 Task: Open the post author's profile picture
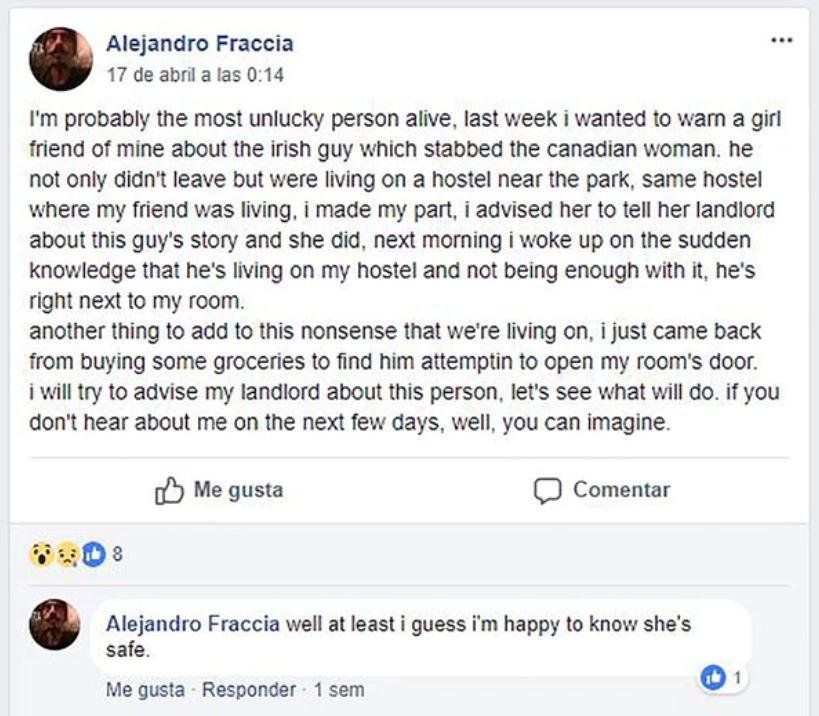click(x=61, y=59)
